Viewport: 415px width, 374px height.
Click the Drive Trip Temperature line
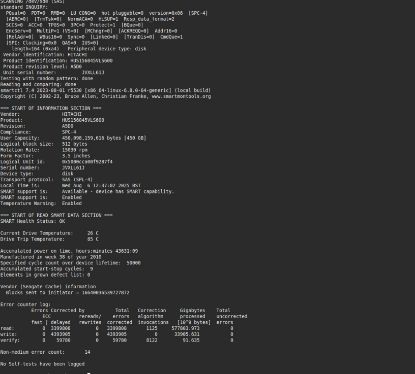point(49,239)
